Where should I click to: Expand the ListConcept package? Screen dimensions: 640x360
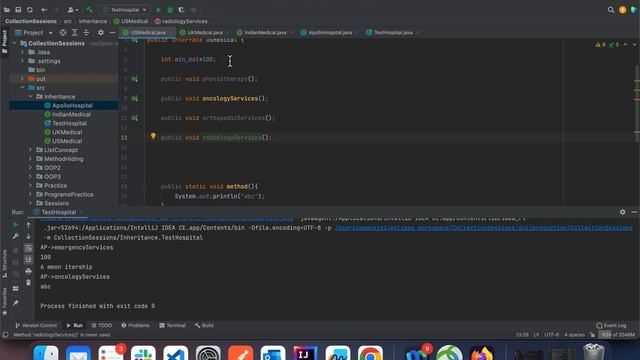[31, 150]
